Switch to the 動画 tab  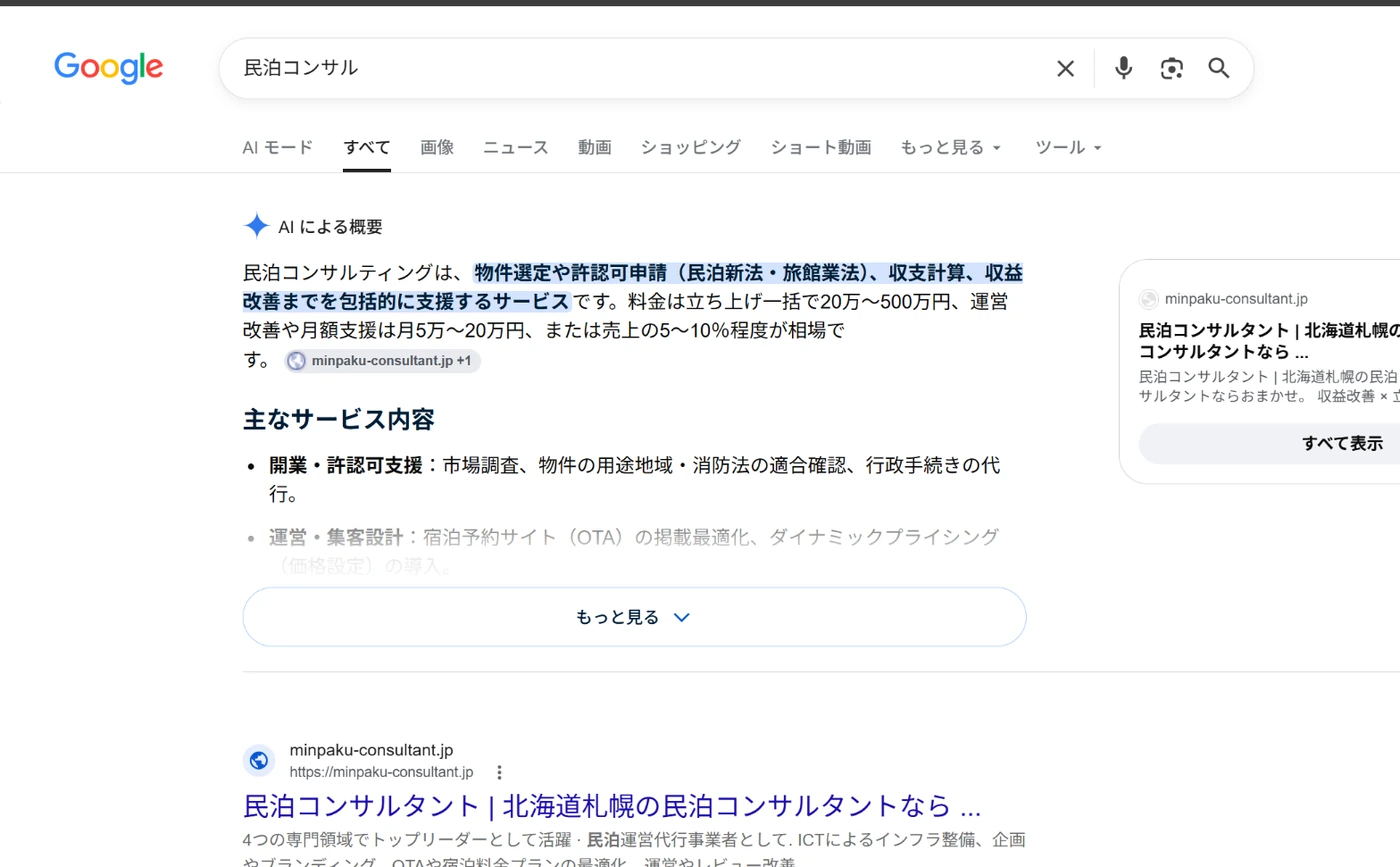[594, 147]
